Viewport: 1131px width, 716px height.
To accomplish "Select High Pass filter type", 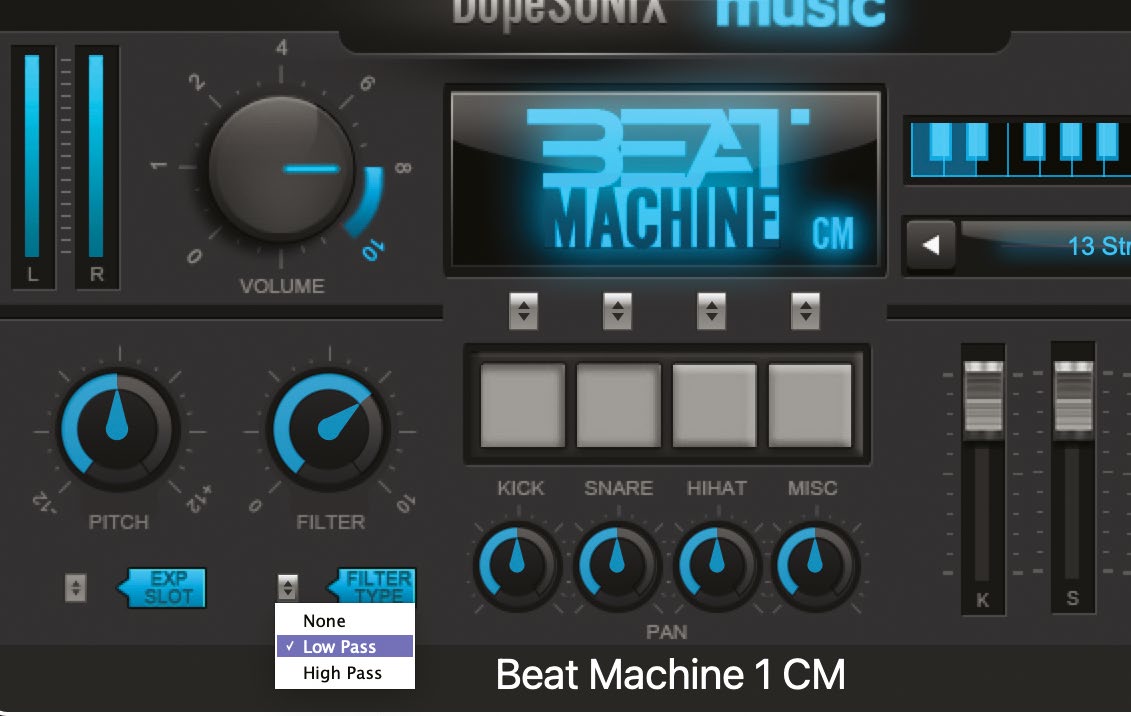I will [x=345, y=673].
